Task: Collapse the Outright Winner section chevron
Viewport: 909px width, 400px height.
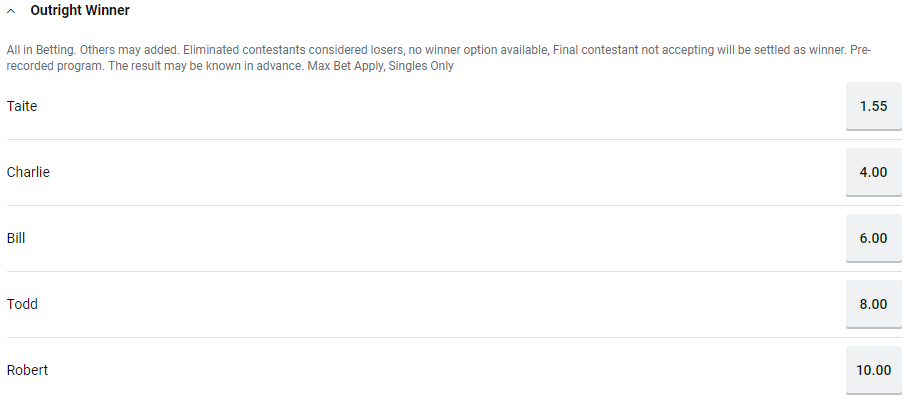Action: 11,11
